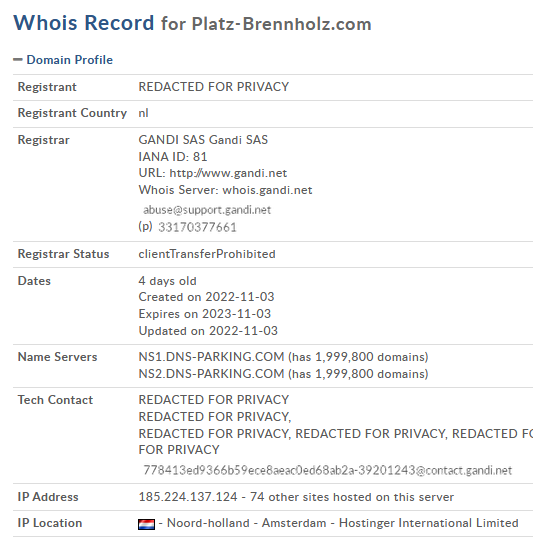
Task: Open 74 other sites hosted on this server
Action: (x=352, y=497)
